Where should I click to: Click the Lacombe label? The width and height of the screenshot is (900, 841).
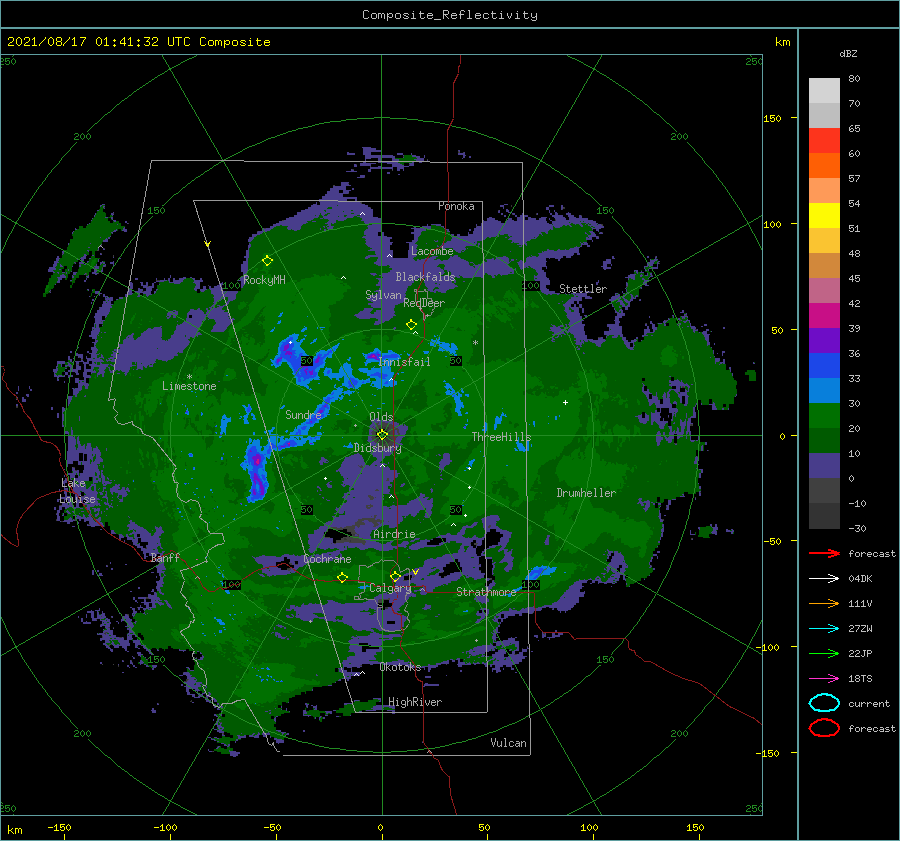click(x=432, y=251)
